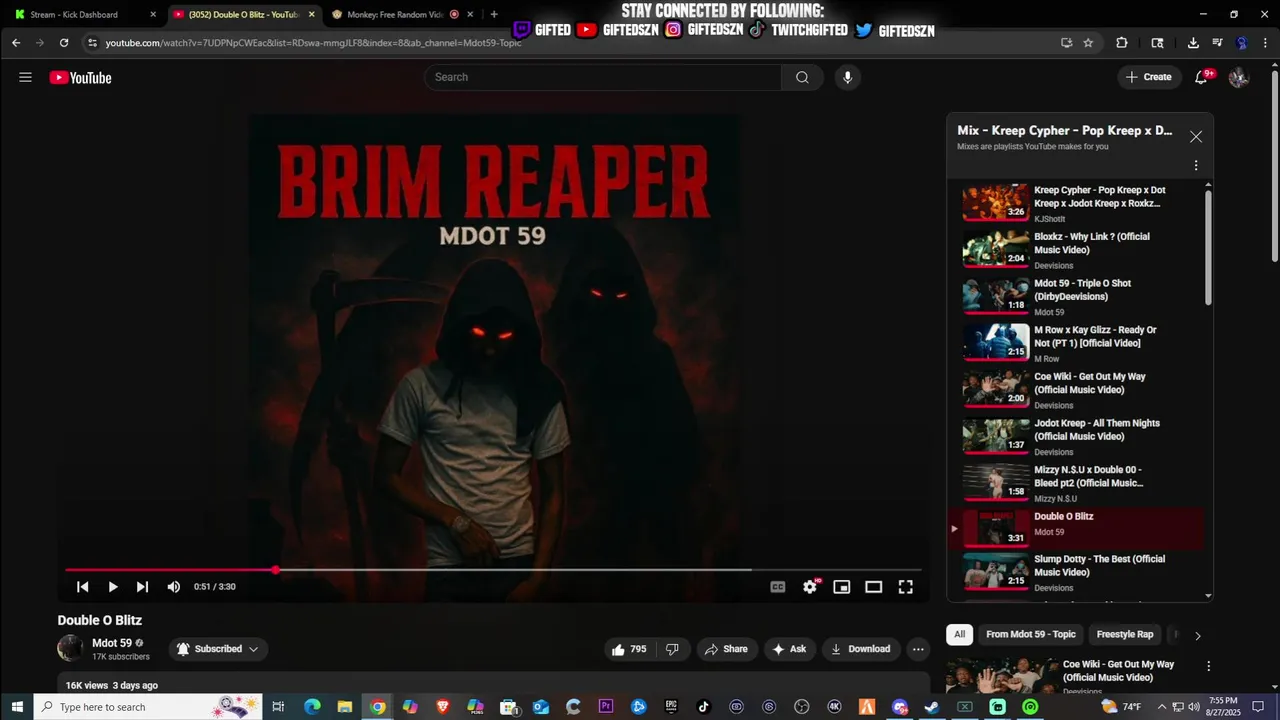Viewport: 1280px width, 720px height.
Task: Share this video
Action: (726, 649)
